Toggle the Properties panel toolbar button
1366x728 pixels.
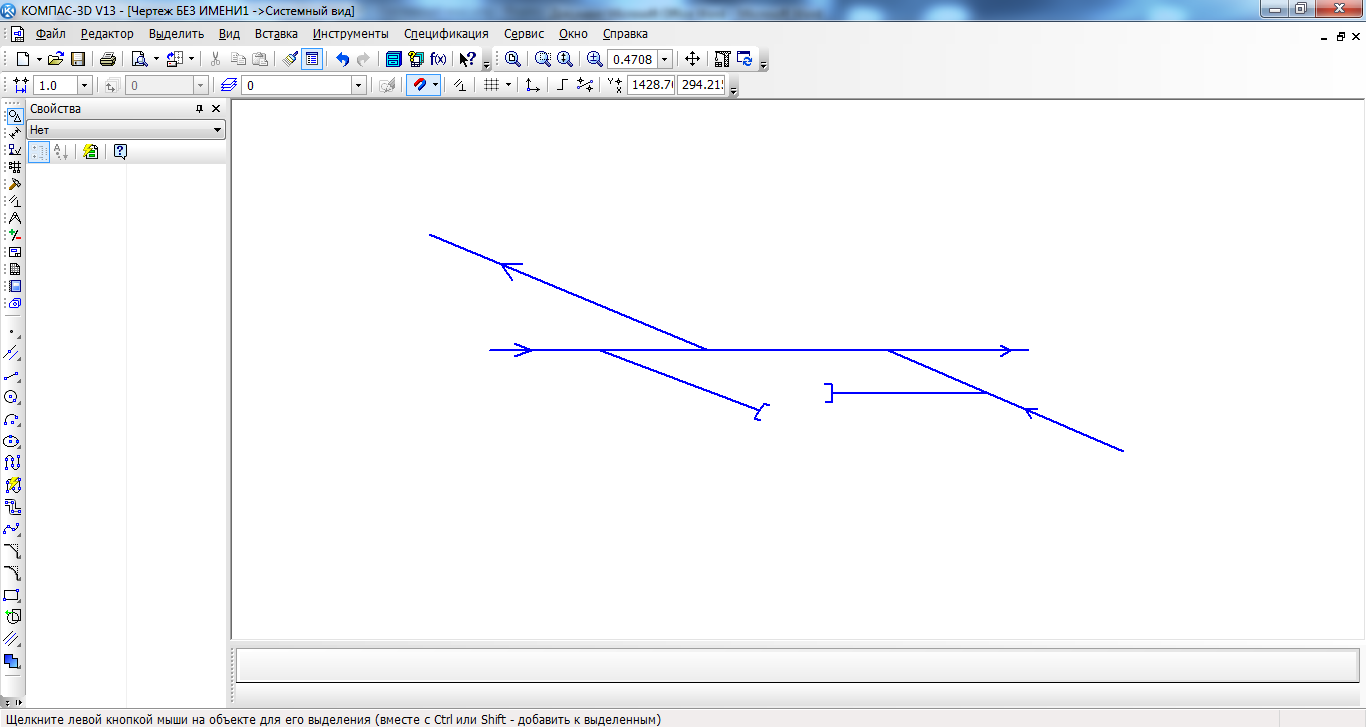[312, 59]
